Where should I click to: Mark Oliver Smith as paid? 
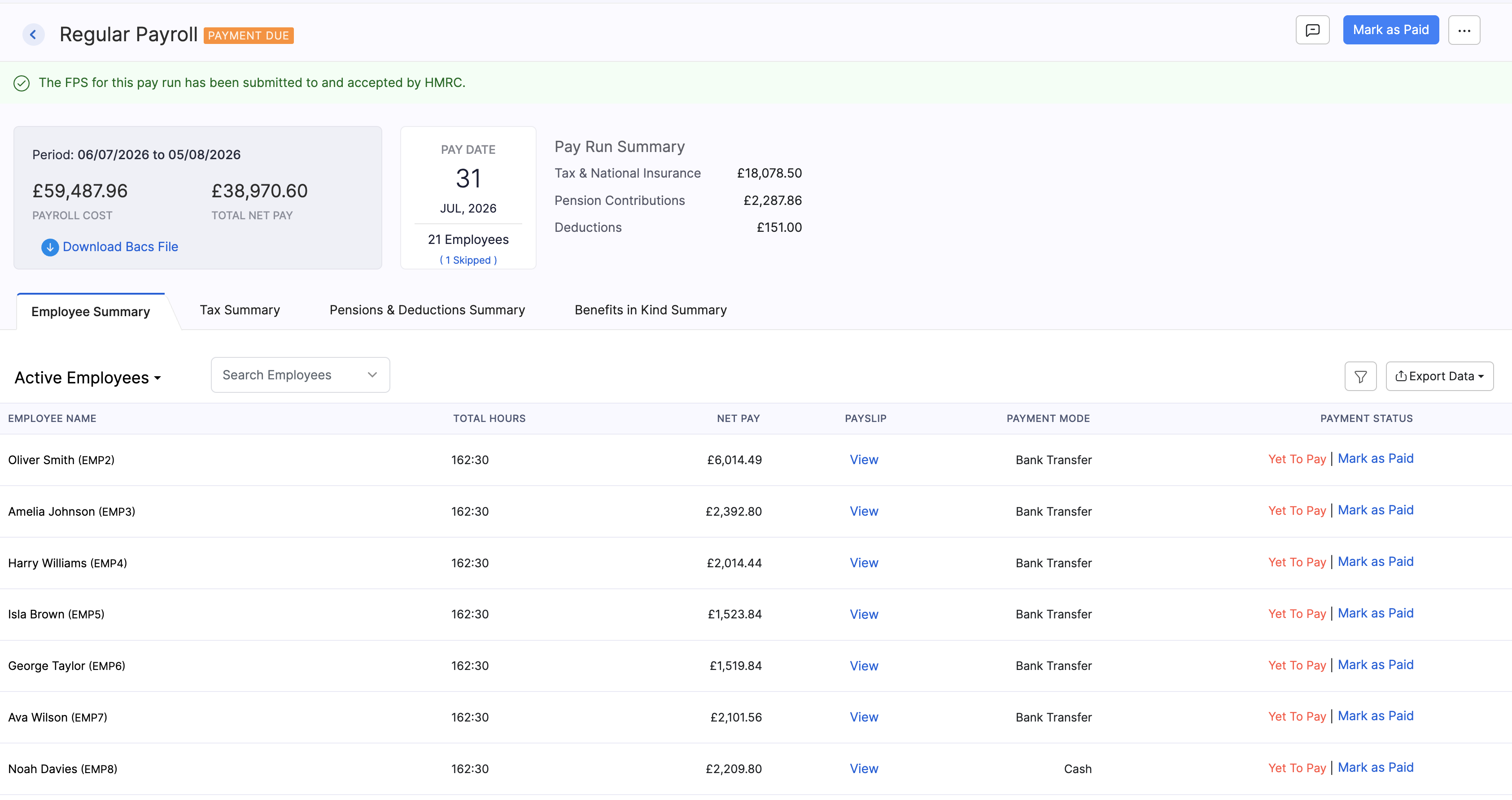[x=1375, y=459]
